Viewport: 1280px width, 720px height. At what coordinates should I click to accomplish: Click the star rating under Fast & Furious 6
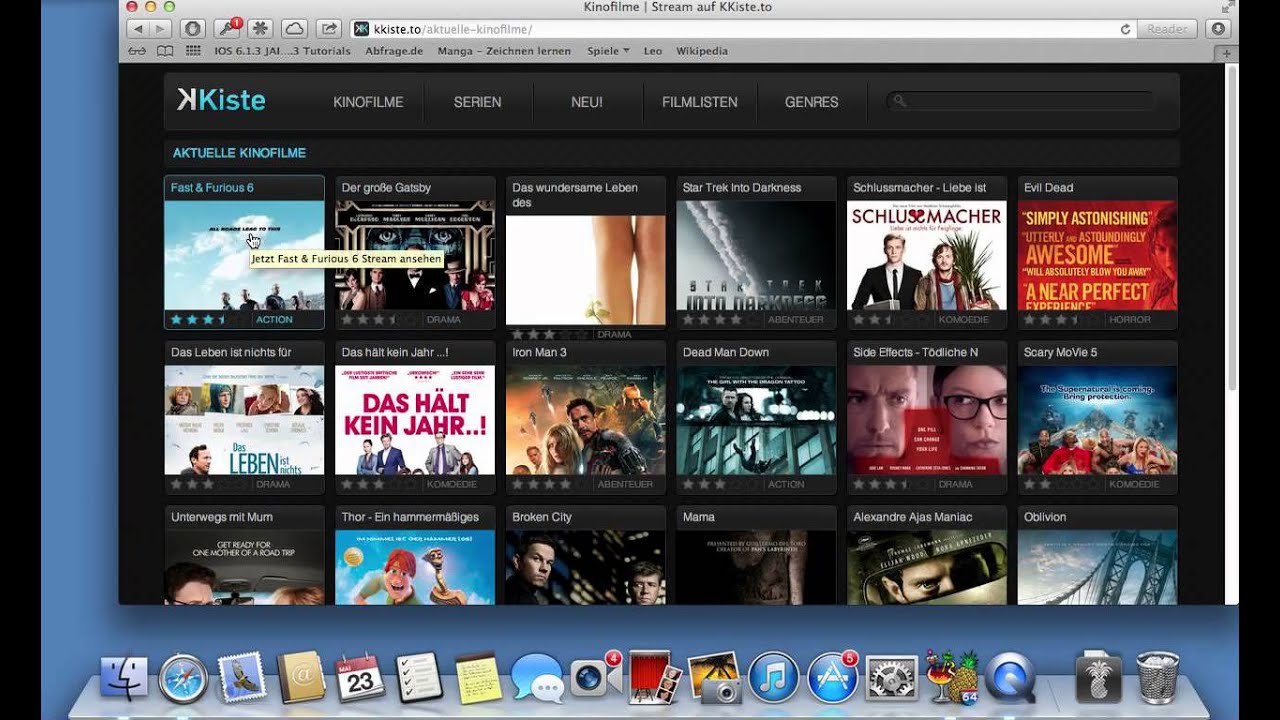210,320
